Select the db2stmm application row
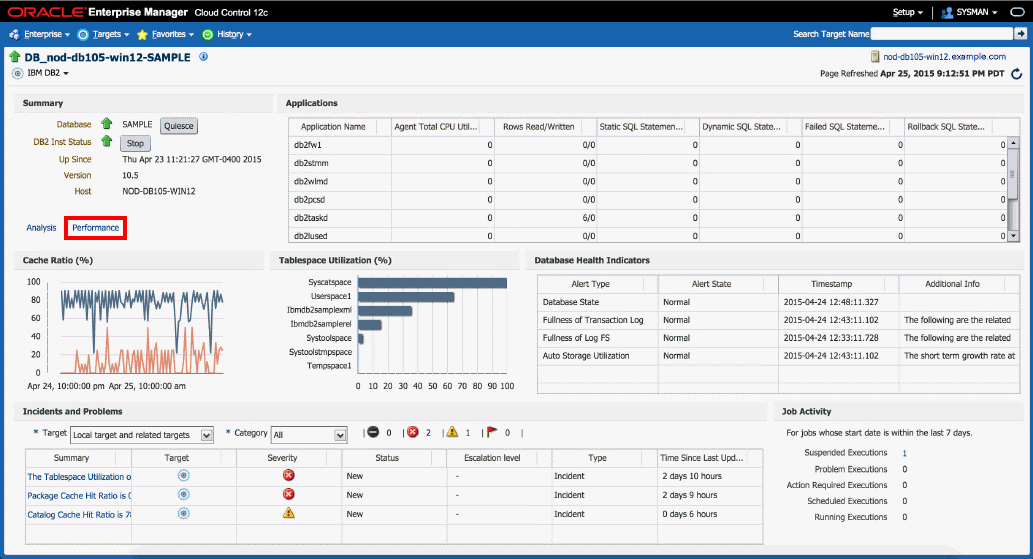Image resolution: width=1033 pixels, height=559 pixels. (x=648, y=163)
